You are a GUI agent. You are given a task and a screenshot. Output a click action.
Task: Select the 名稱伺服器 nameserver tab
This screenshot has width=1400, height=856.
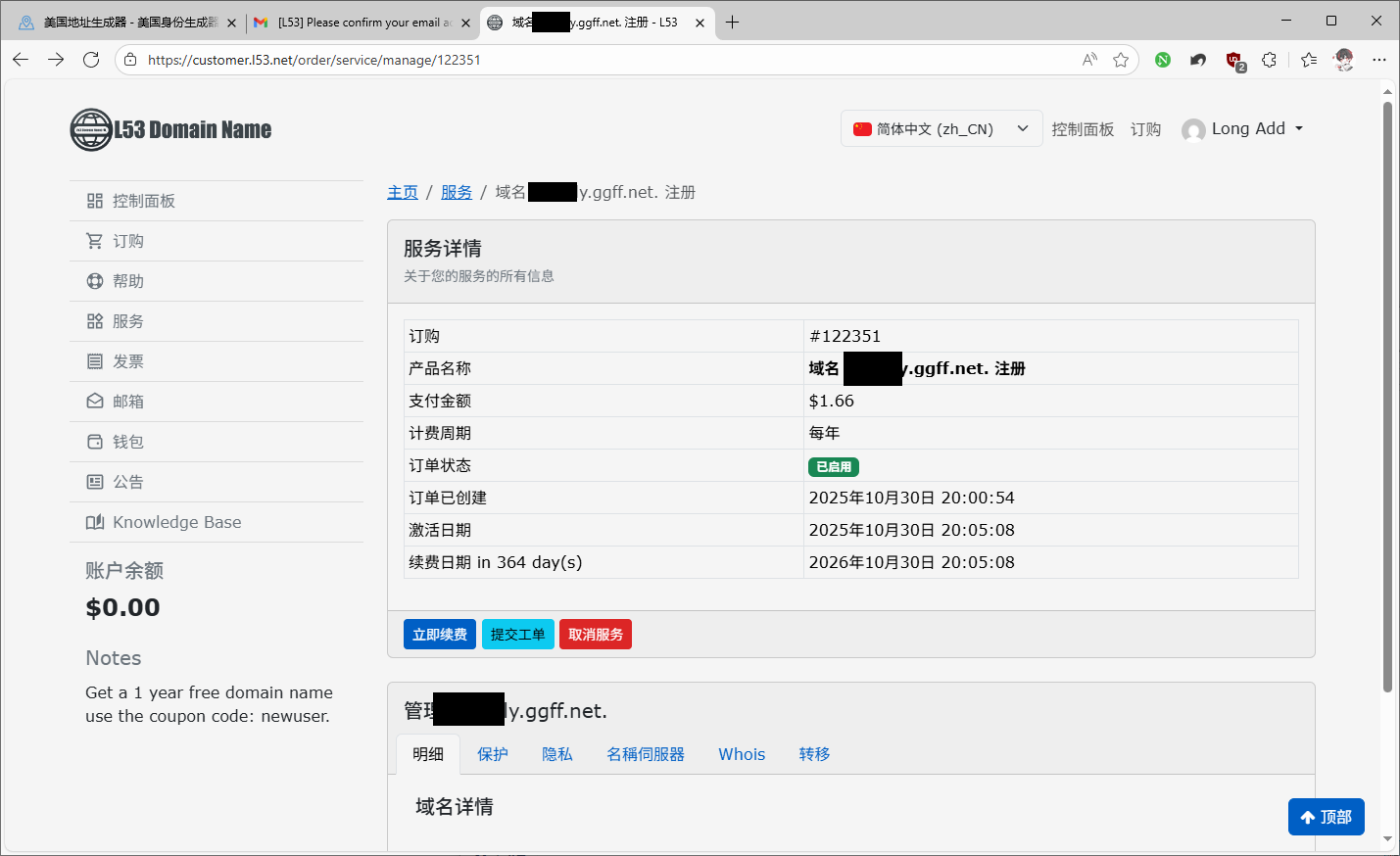(645, 754)
